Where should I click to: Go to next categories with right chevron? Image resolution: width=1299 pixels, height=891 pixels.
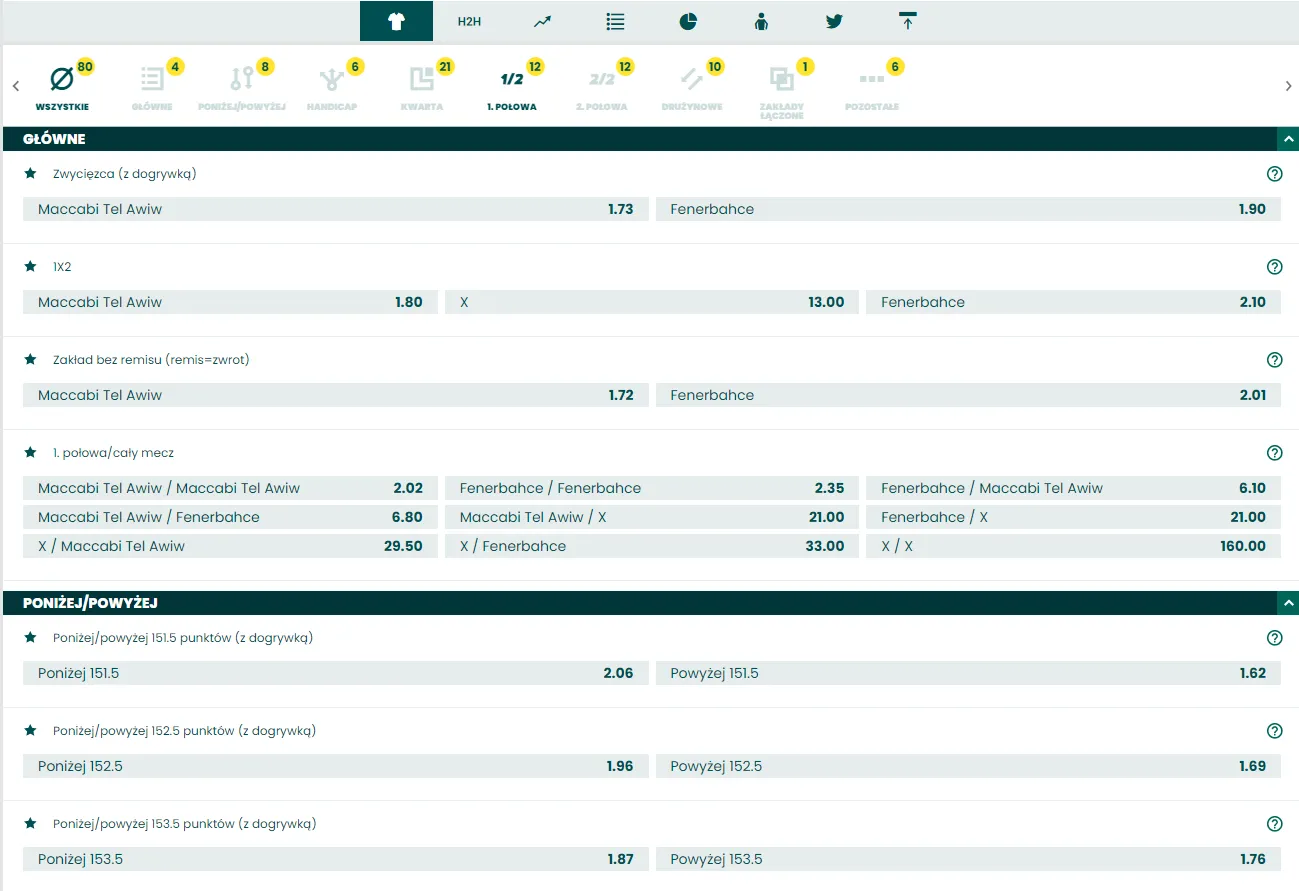pyautogui.click(x=1288, y=86)
